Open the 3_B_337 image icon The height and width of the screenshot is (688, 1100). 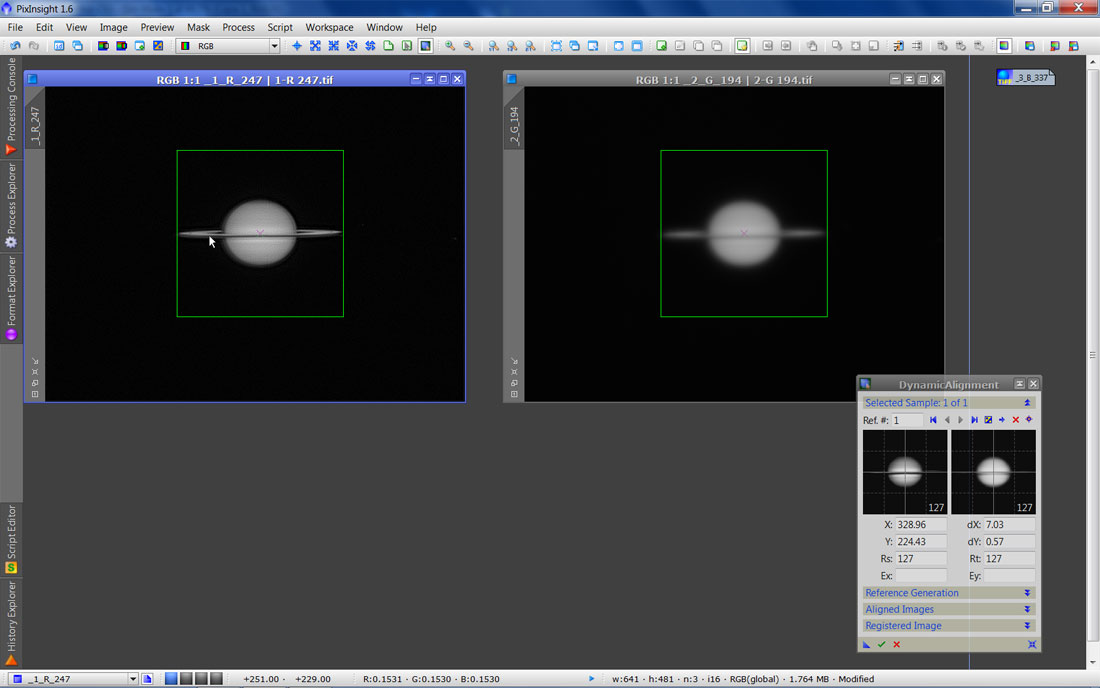click(x=1025, y=77)
